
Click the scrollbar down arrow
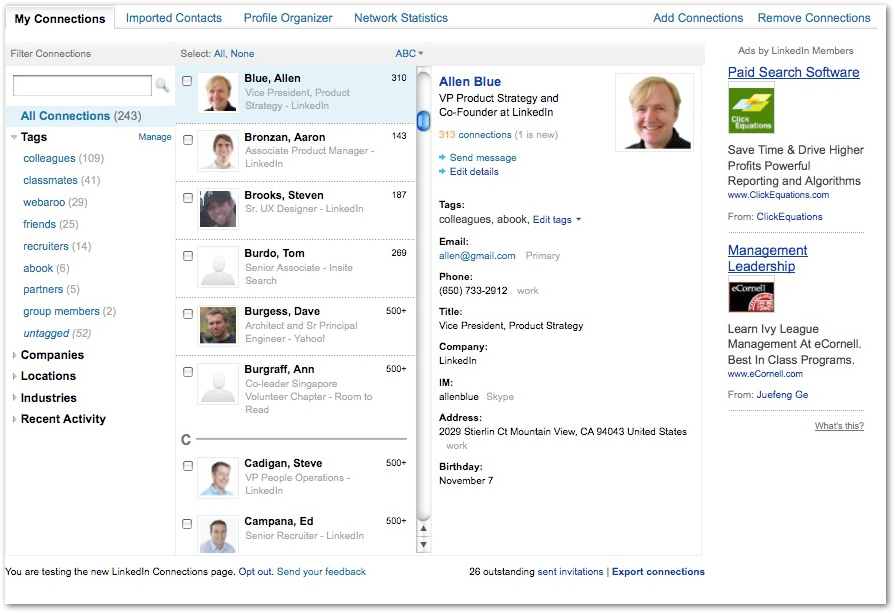(x=423, y=545)
